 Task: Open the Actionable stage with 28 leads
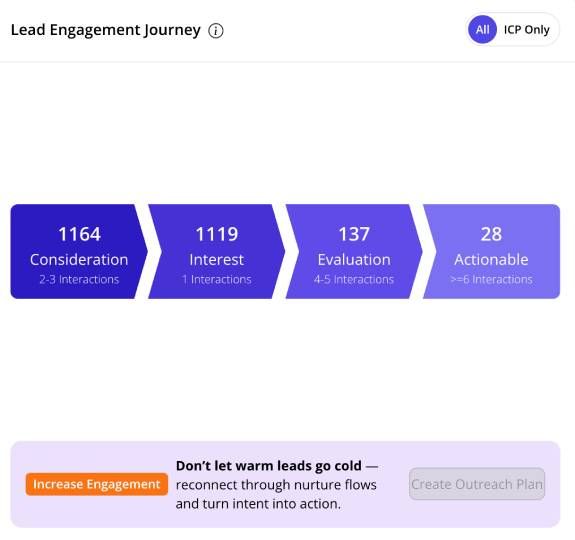pos(491,251)
